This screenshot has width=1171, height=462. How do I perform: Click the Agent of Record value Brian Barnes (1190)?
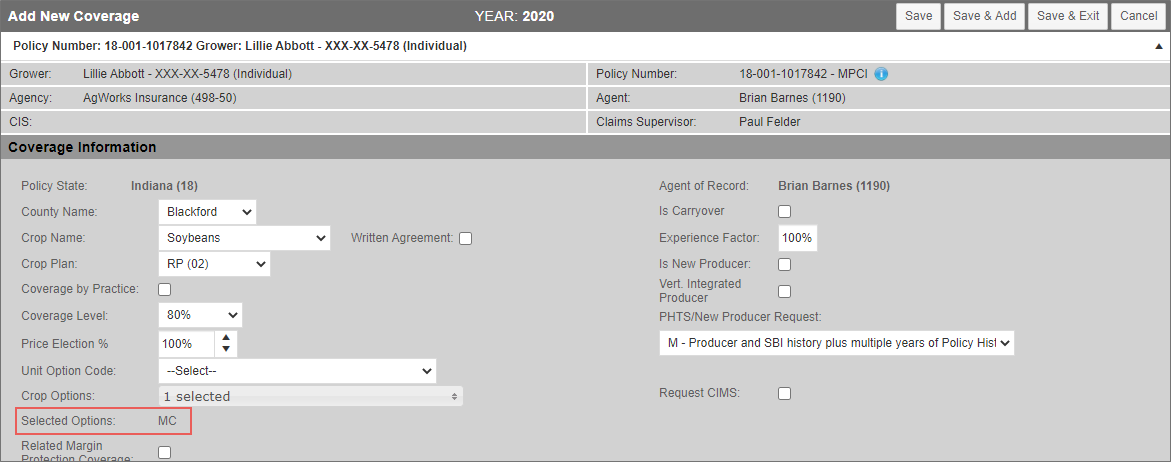coord(834,186)
